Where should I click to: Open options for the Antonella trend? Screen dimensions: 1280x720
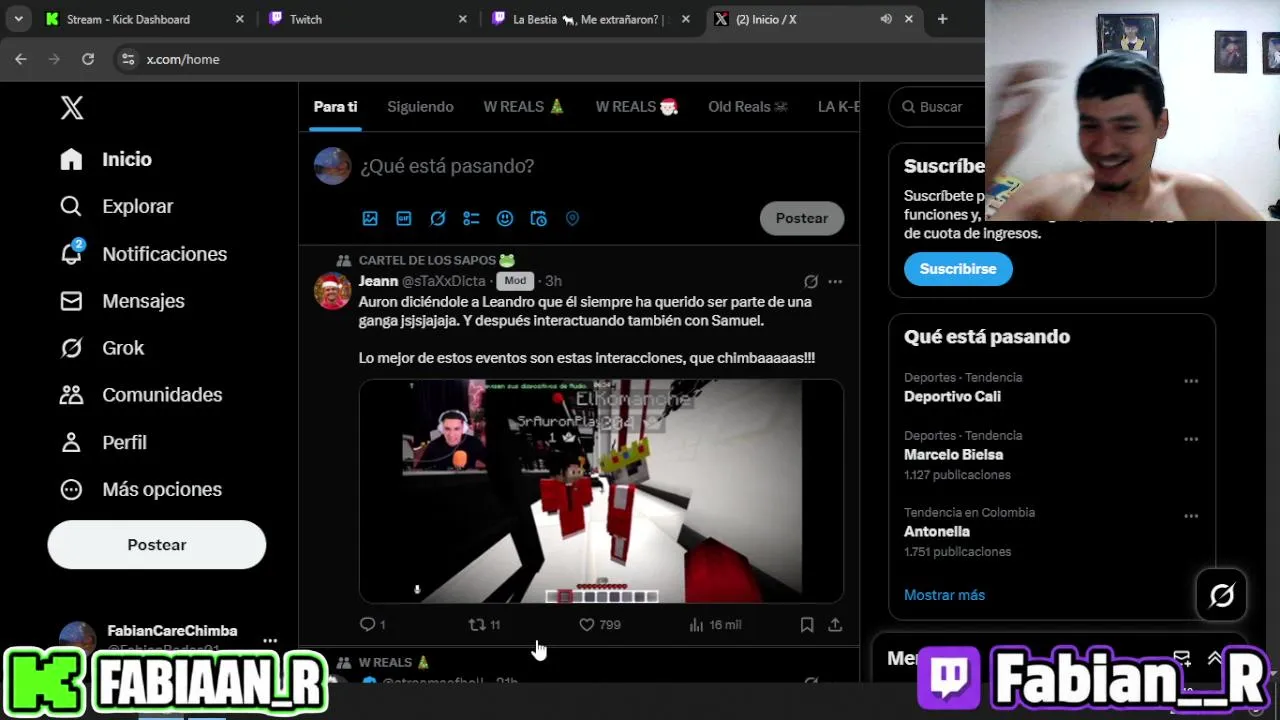[1191, 516]
